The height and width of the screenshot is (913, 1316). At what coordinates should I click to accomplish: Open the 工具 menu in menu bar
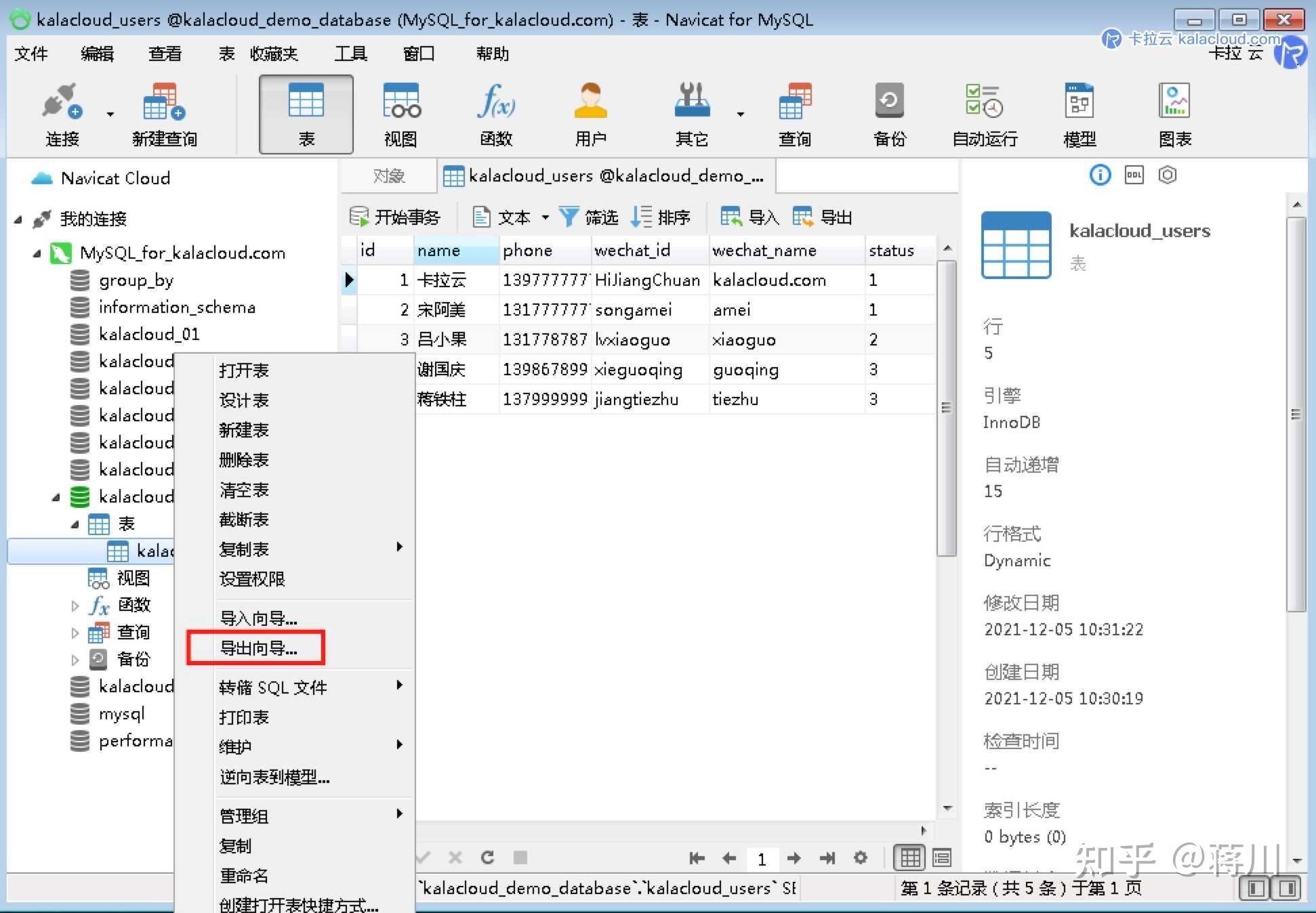350,54
